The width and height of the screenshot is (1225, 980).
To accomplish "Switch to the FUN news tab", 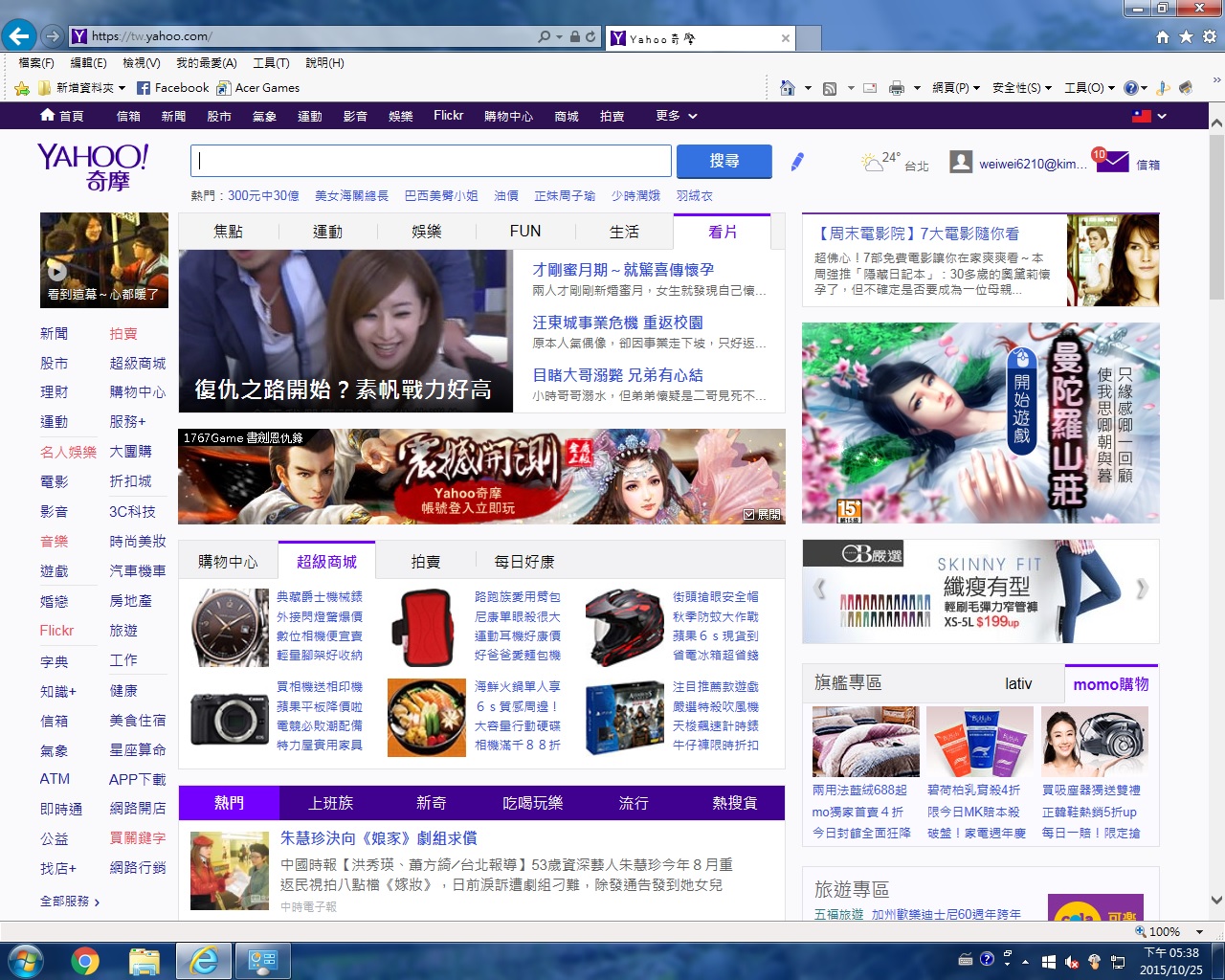I will pyautogui.click(x=525, y=232).
